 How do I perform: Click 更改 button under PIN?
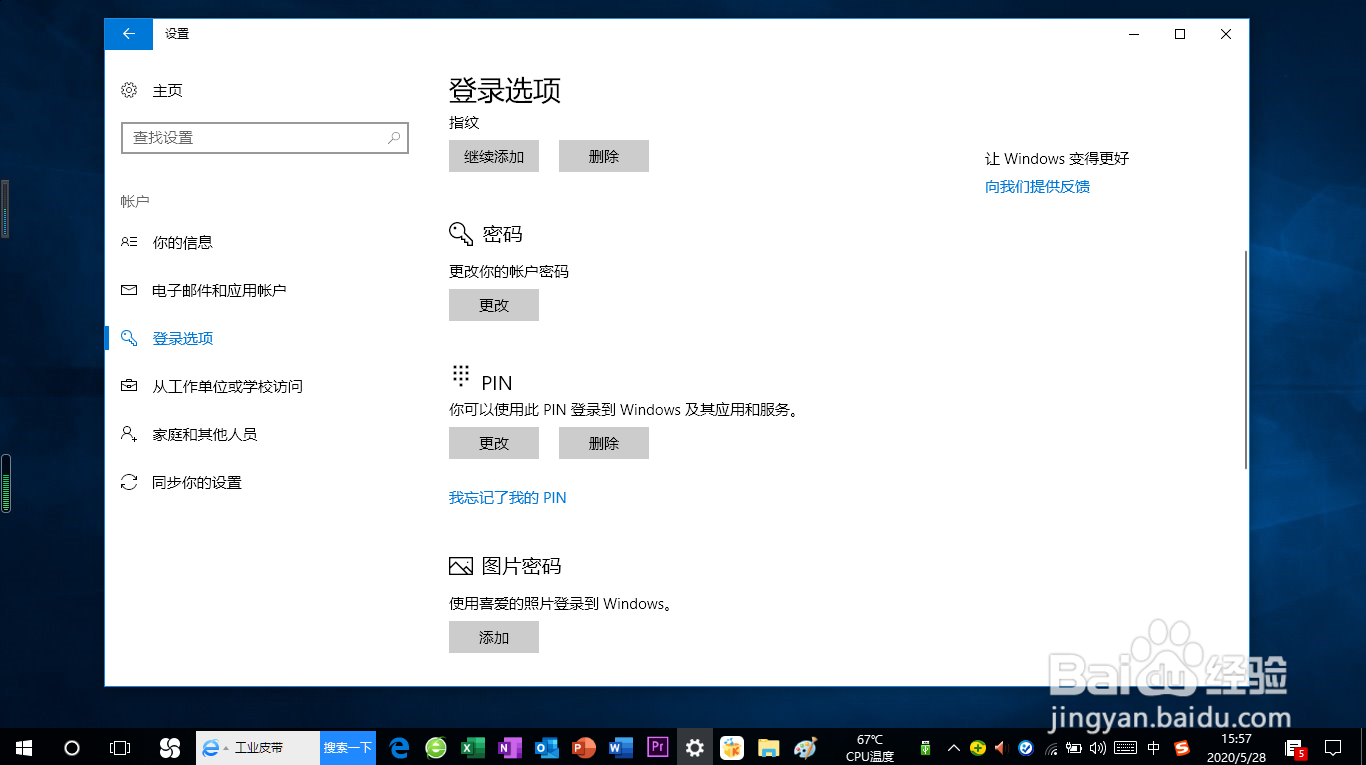coord(494,443)
